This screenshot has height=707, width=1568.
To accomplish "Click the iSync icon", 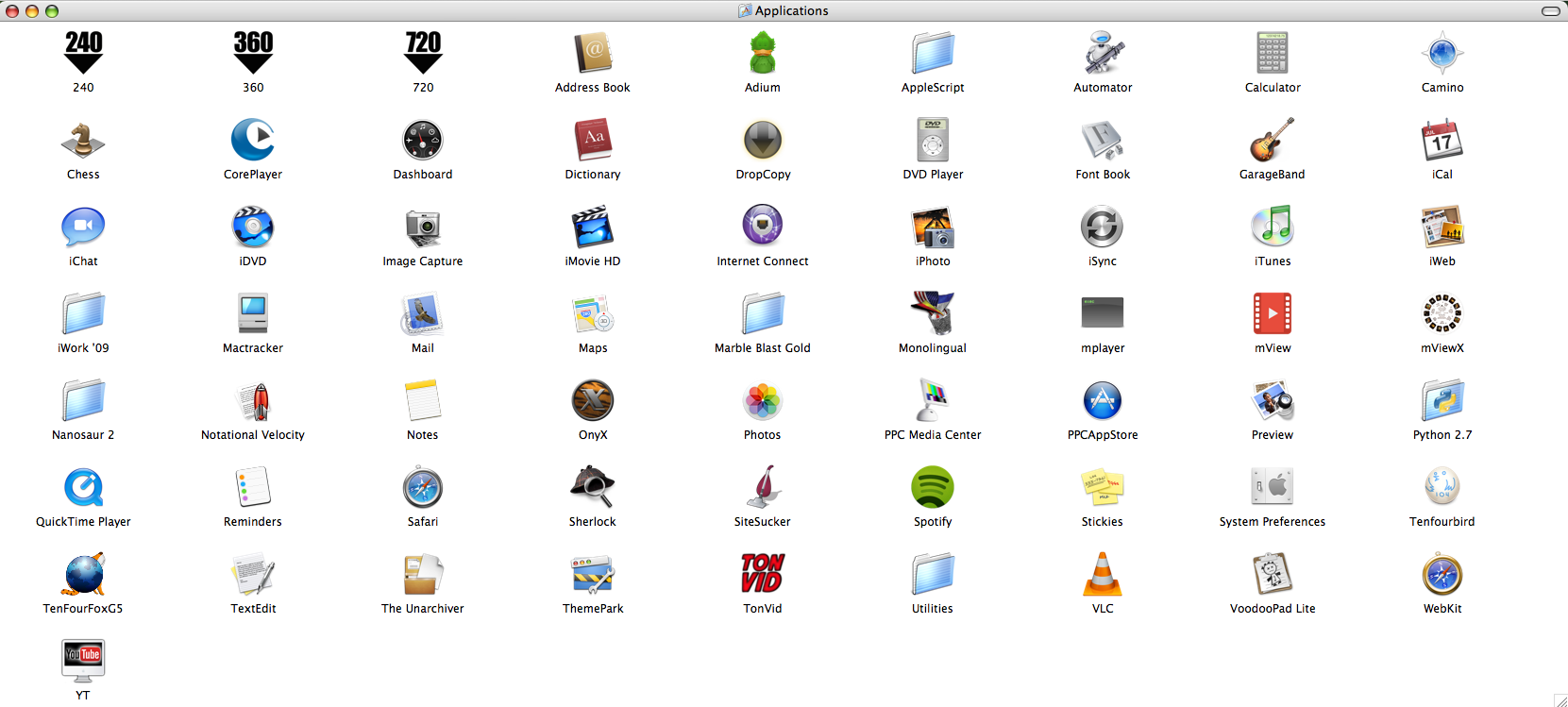I will click(1103, 227).
